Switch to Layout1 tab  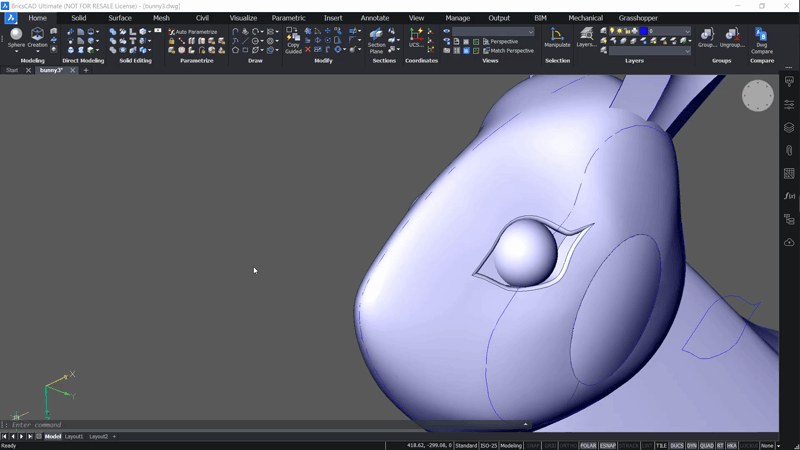pos(73,437)
